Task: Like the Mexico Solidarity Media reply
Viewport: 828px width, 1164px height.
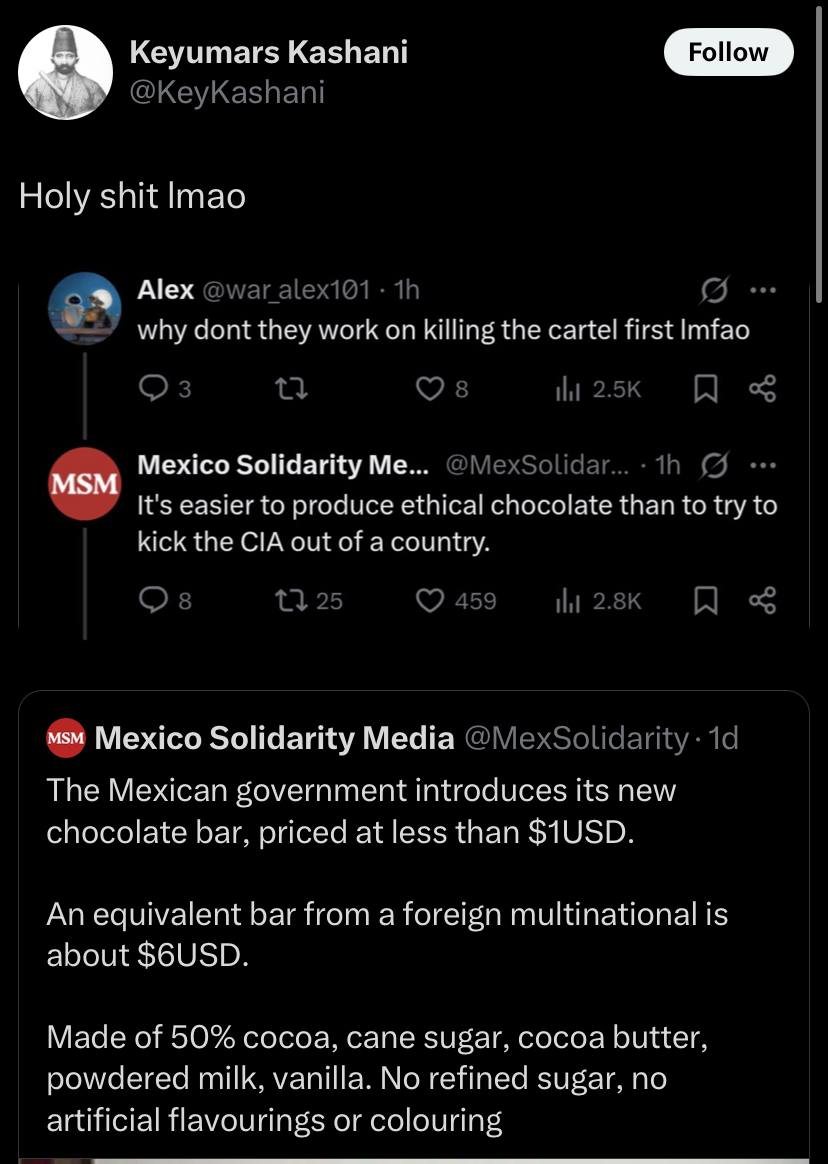Action: (x=430, y=600)
